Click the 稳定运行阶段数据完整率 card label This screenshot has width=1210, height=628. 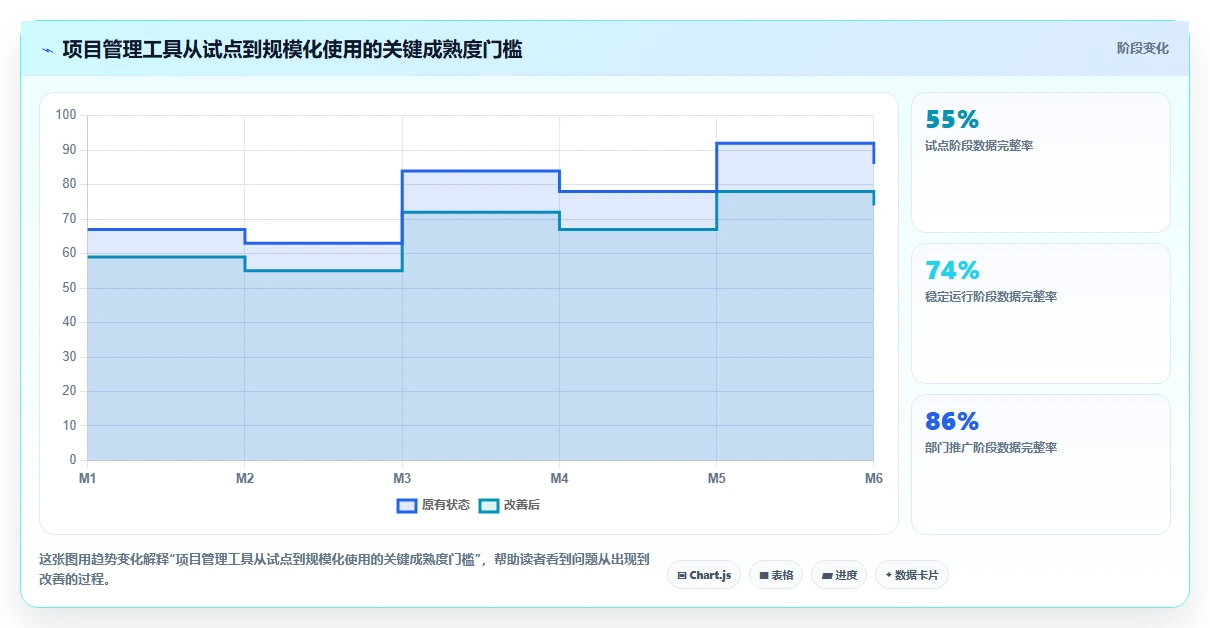tap(991, 297)
